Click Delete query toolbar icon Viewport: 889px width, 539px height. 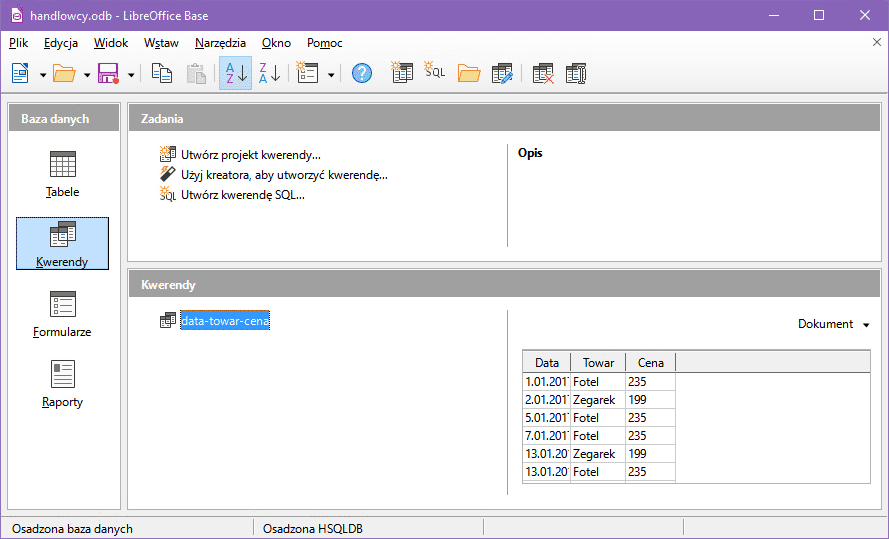[543, 73]
